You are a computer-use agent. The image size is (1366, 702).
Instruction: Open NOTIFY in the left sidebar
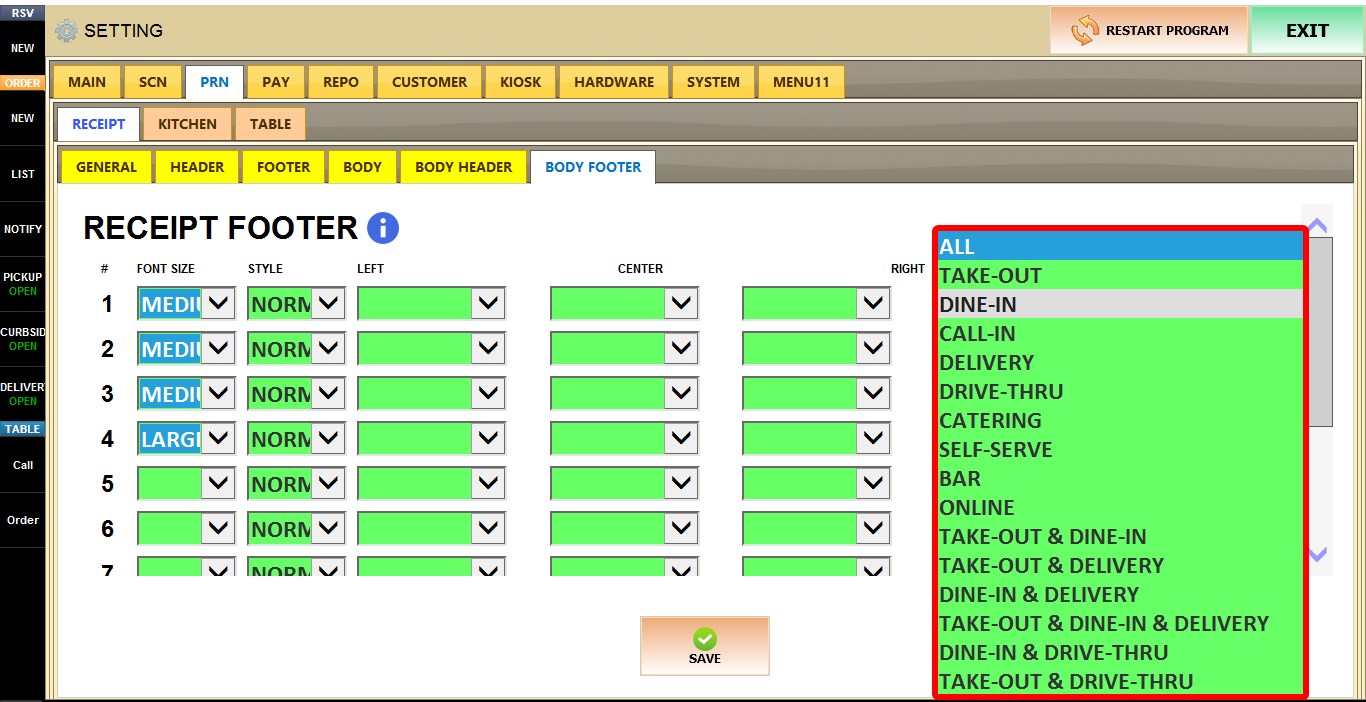(x=22, y=229)
